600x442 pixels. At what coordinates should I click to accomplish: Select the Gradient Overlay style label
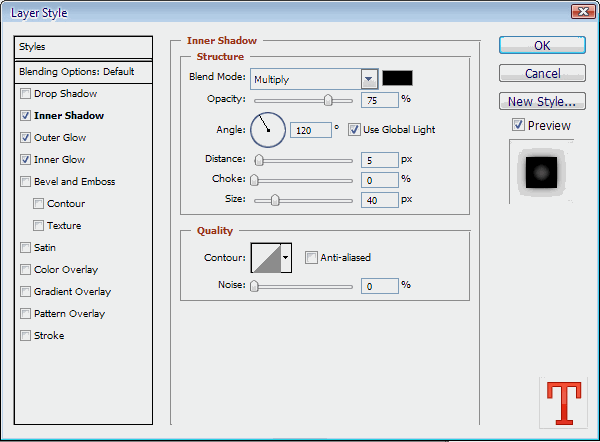[x=72, y=292]
